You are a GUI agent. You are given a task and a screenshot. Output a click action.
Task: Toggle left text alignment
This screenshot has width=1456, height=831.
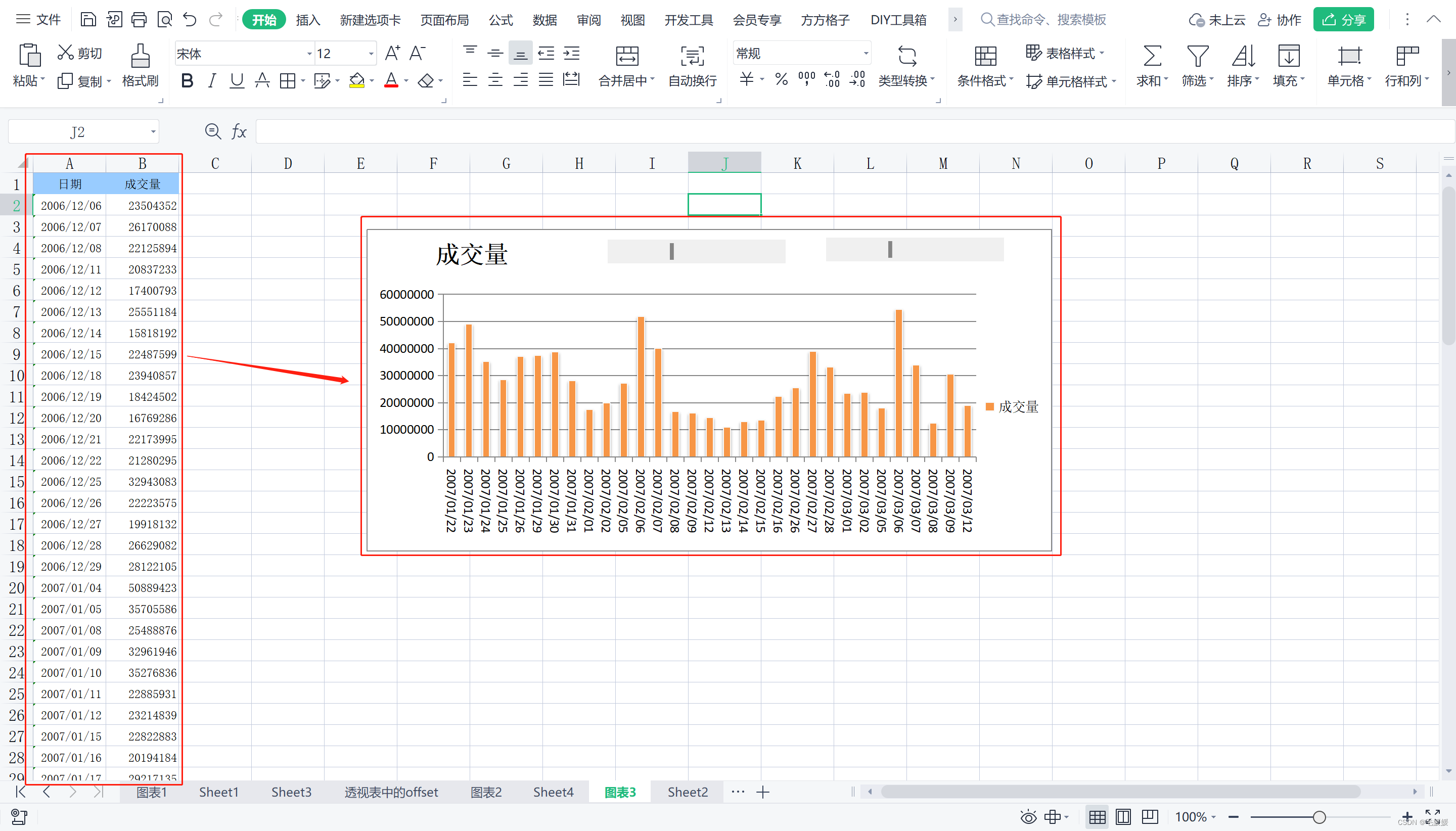point(470,79)
